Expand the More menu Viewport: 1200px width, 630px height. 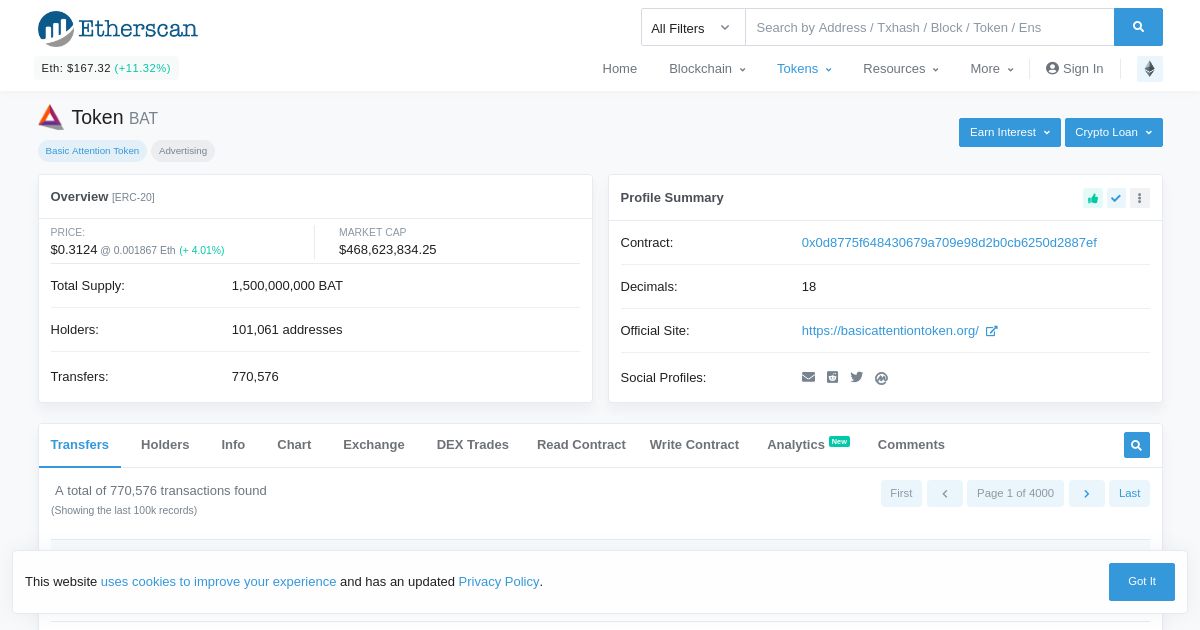coord(992,69)
